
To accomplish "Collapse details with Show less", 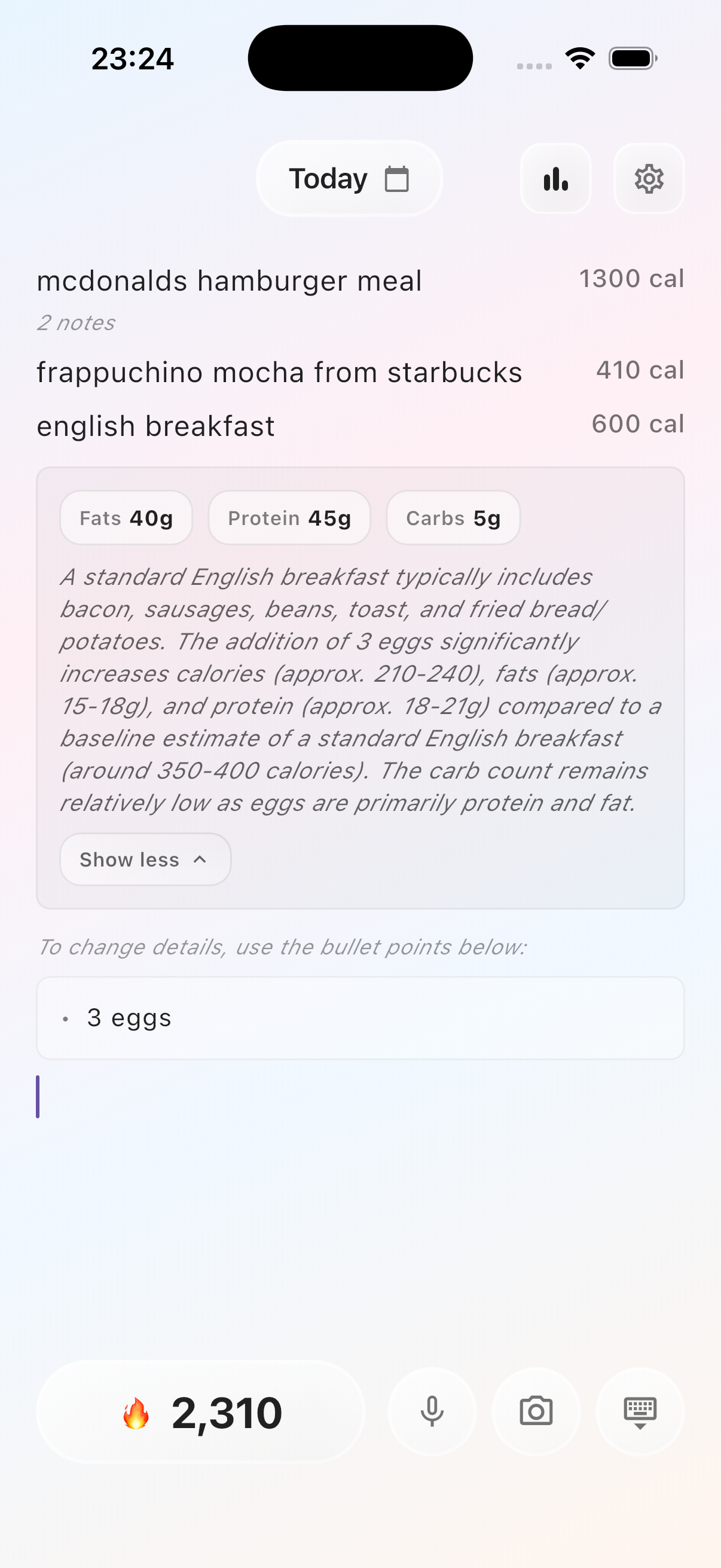I will point(145,859).
